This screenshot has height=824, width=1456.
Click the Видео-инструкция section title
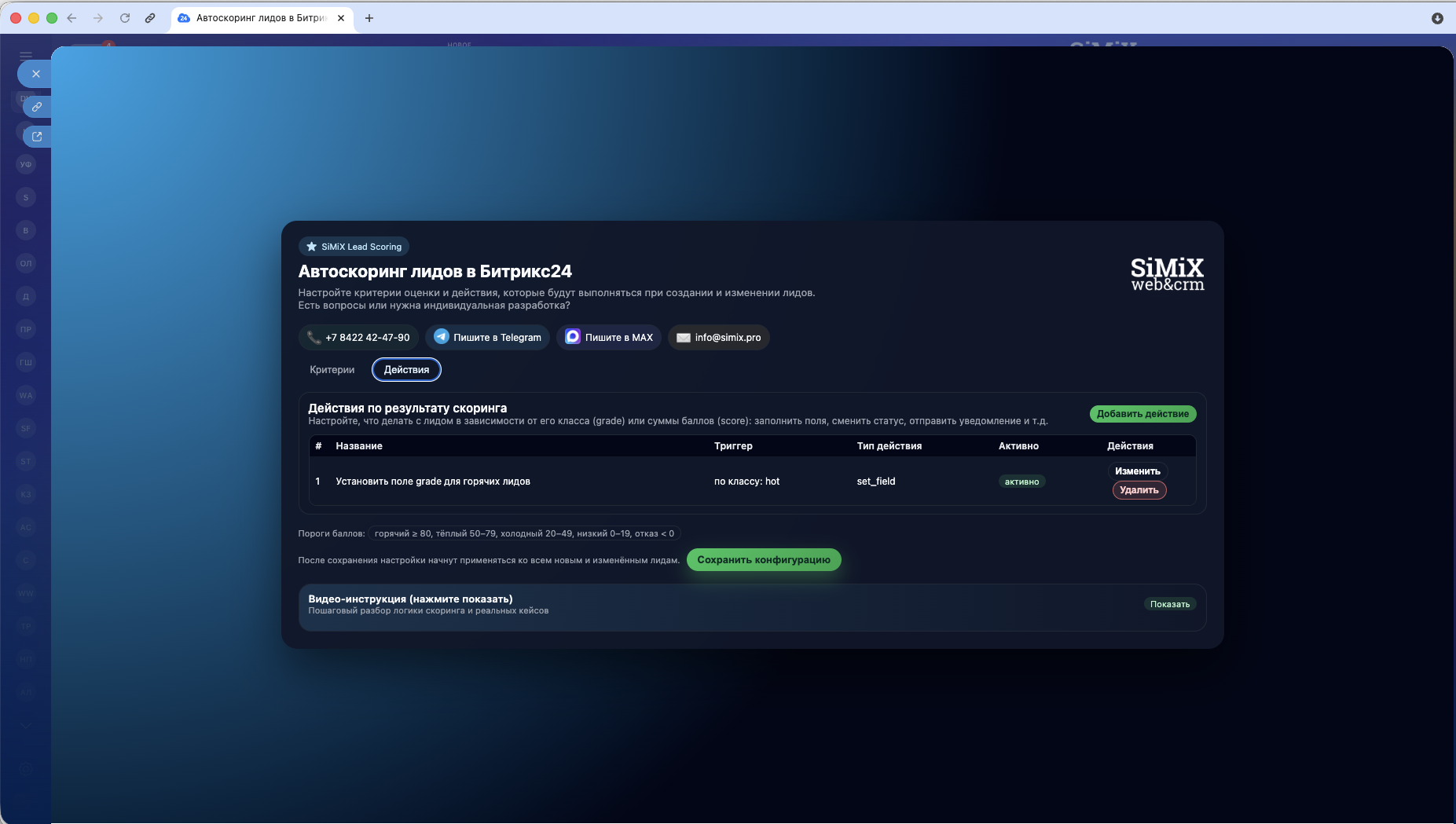pyautogui.click(x=410, y=599)
